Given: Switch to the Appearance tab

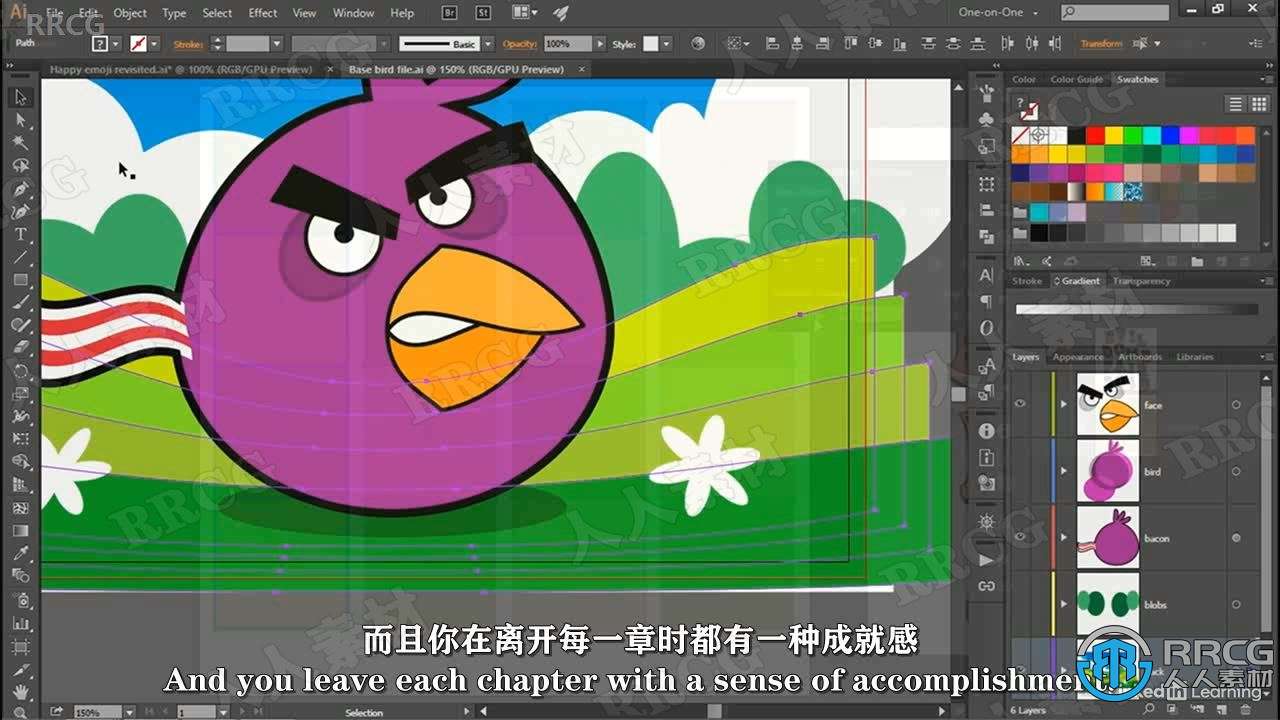Looking at the screenshot, I should (x=1078, y=357).
